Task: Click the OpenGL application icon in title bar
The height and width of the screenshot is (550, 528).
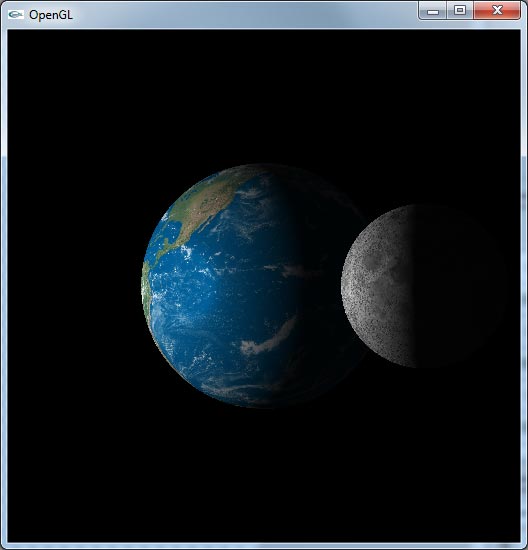Action: (16, 14)
